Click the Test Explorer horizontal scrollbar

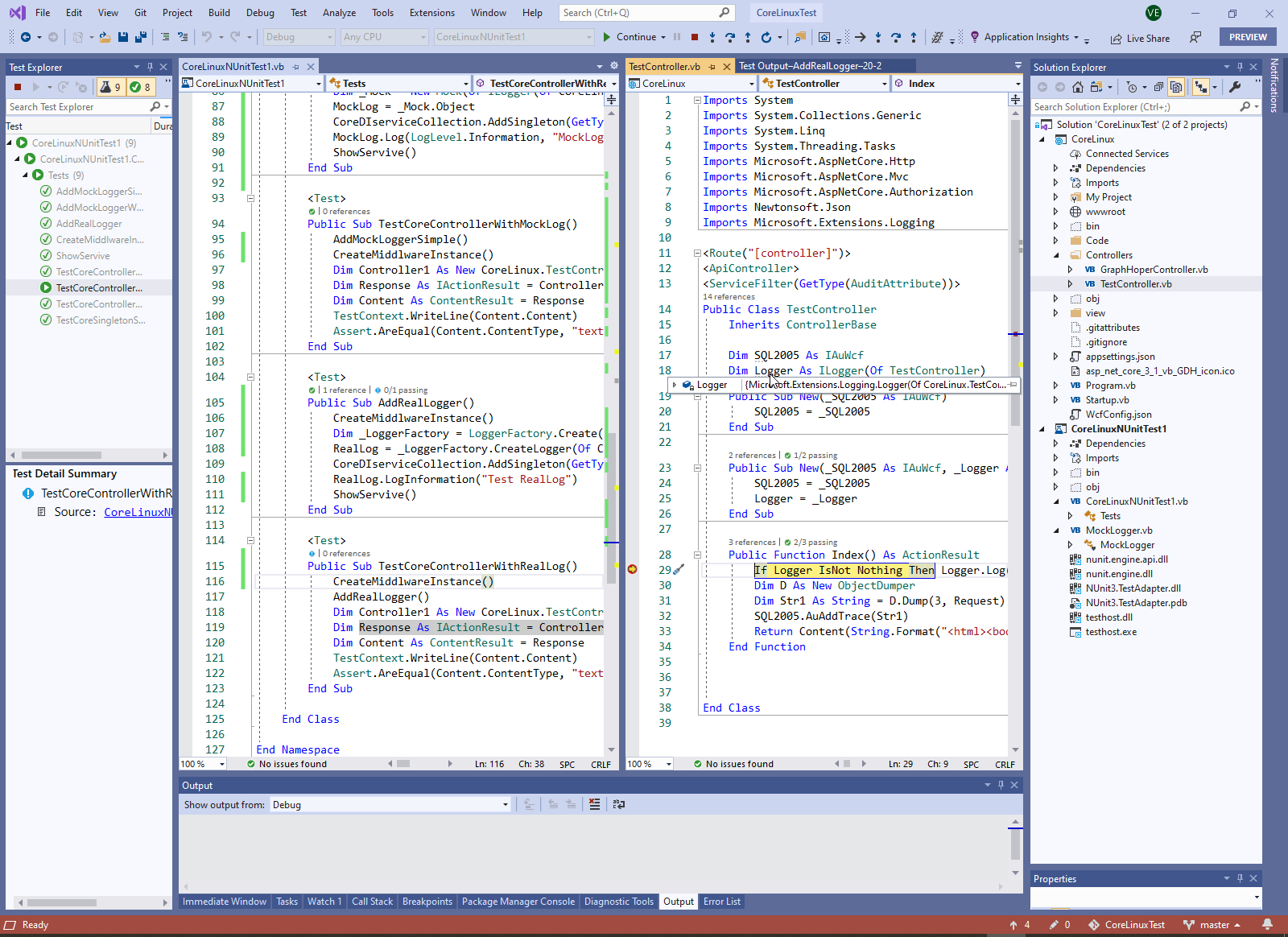click(61, 455)
